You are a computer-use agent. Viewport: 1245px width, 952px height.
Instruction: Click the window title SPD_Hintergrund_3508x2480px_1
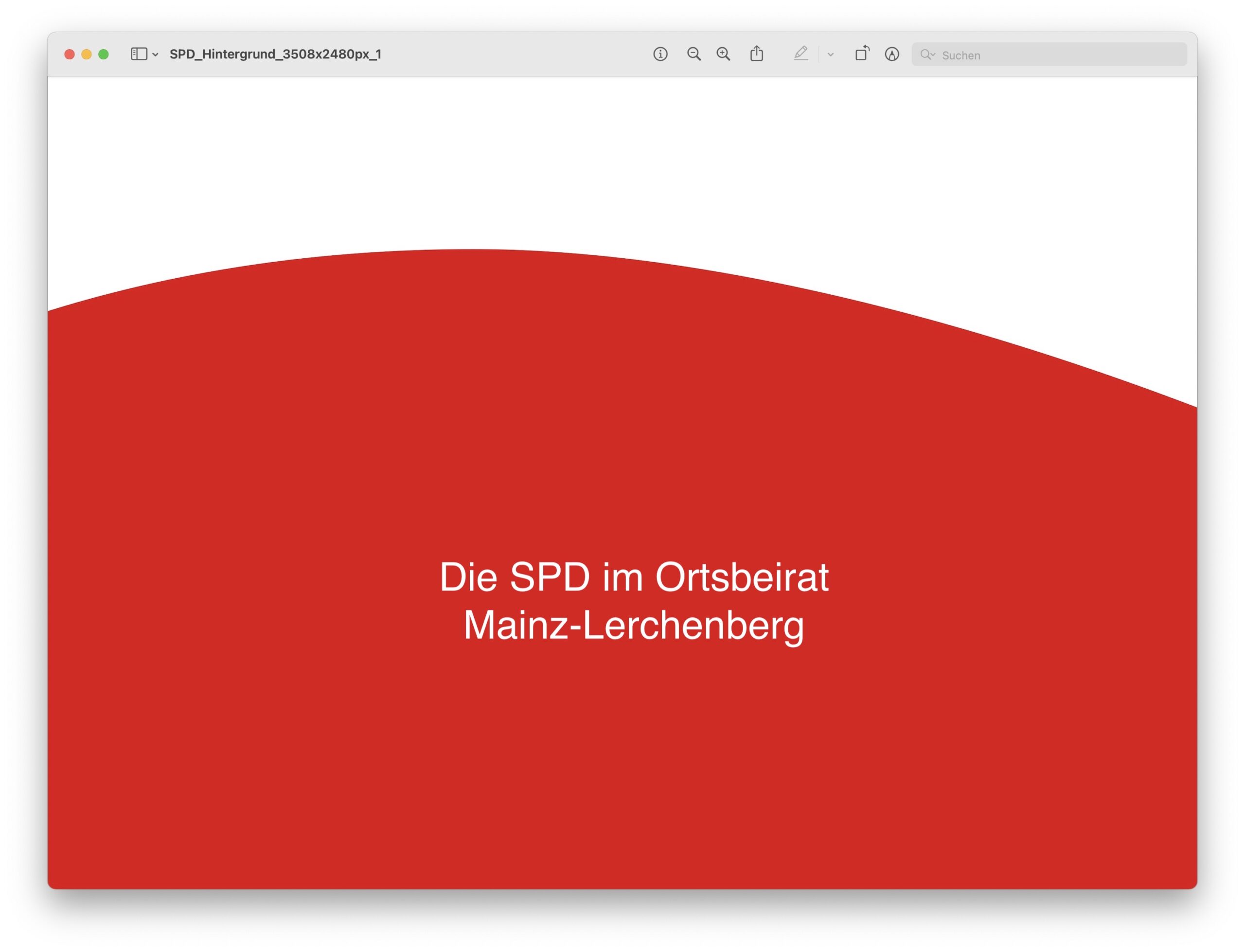[276, 54]
